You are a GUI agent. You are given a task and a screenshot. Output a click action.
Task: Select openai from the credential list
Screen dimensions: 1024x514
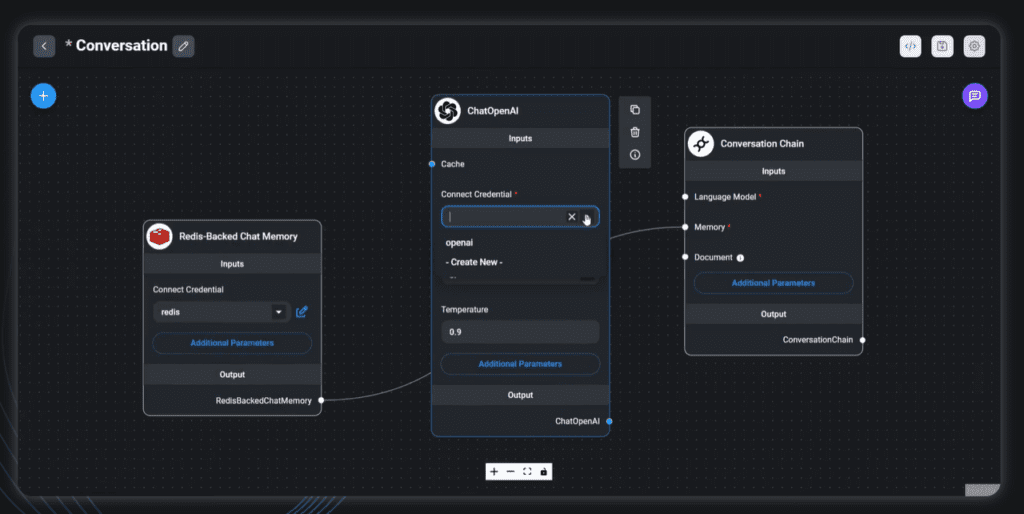click(x=459, y=242)
